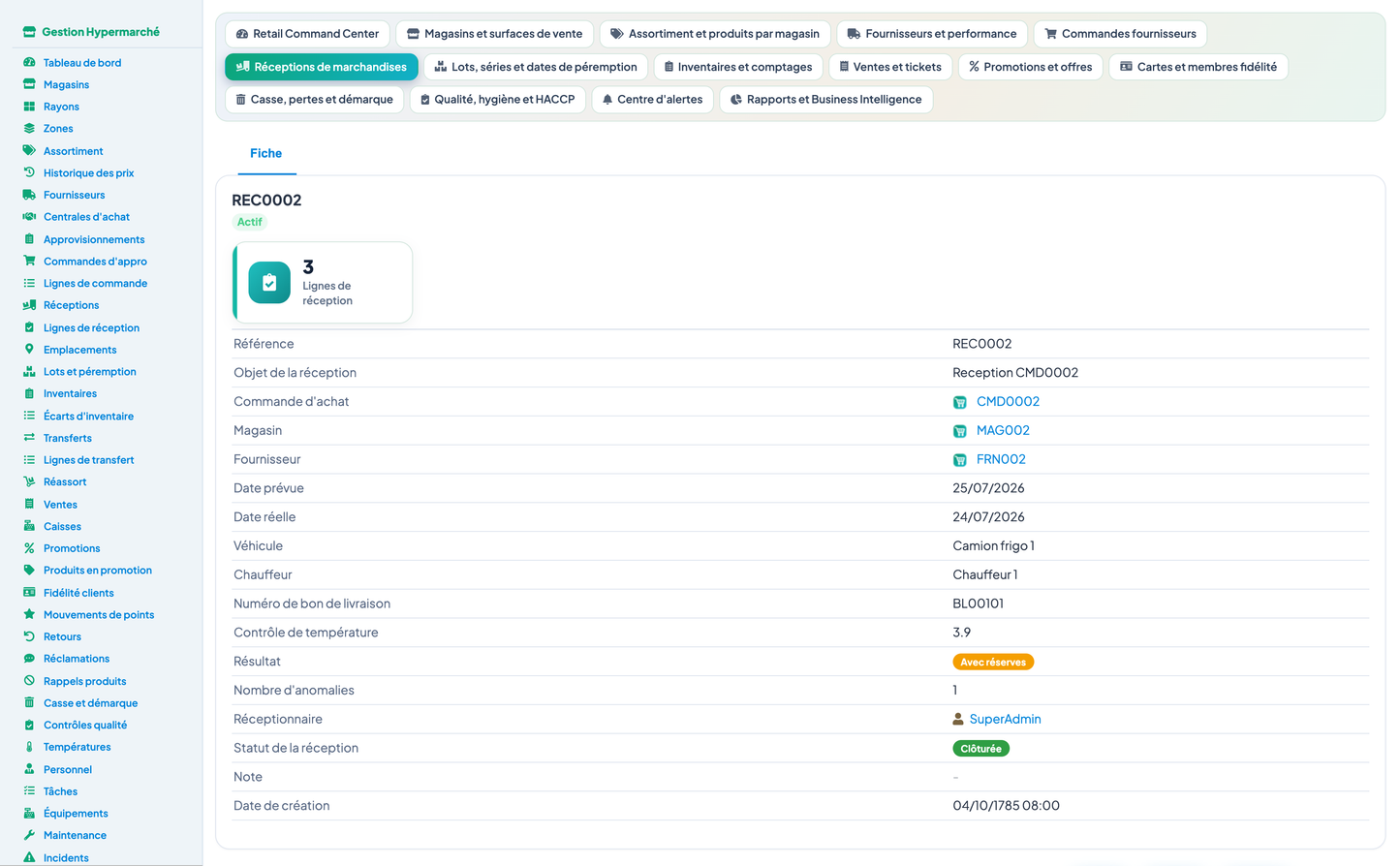Click the user icon beside SuperAdmin
The height and width of the screenshot is (866, 1400).
(x=958, y=719)
